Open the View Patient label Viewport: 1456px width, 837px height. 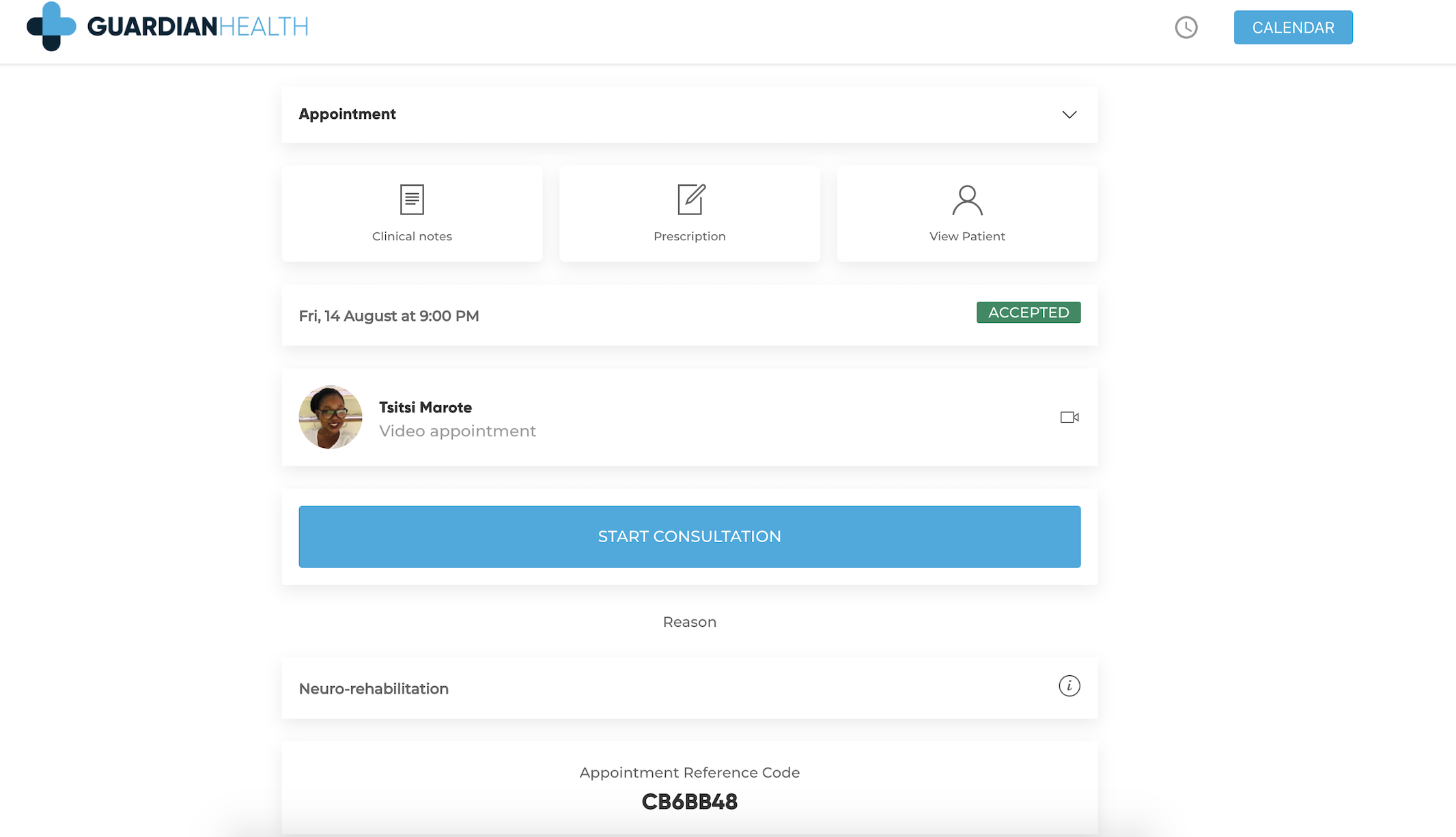967,236
